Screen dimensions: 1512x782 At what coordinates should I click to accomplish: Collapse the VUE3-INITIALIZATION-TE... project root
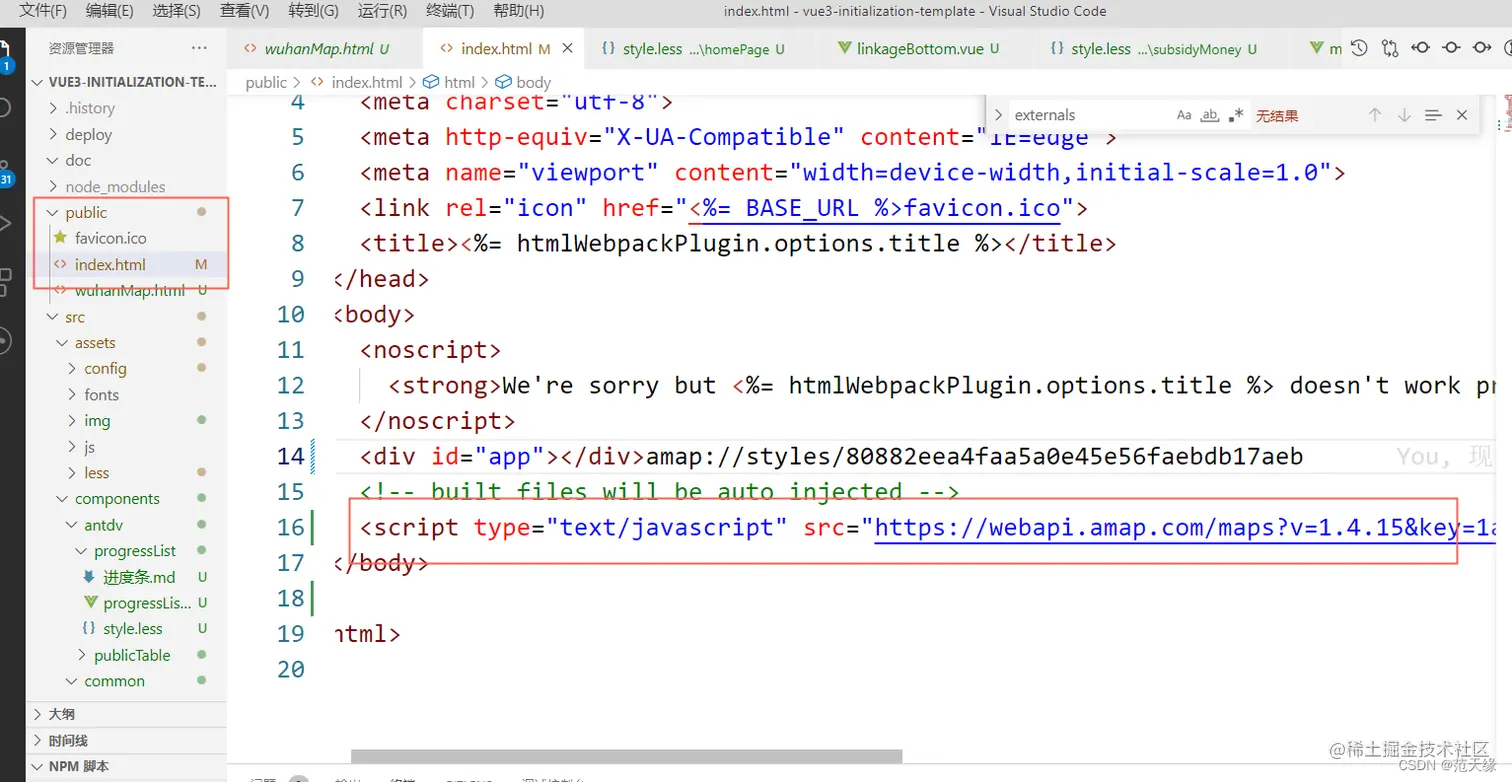(x=125, y=82)
